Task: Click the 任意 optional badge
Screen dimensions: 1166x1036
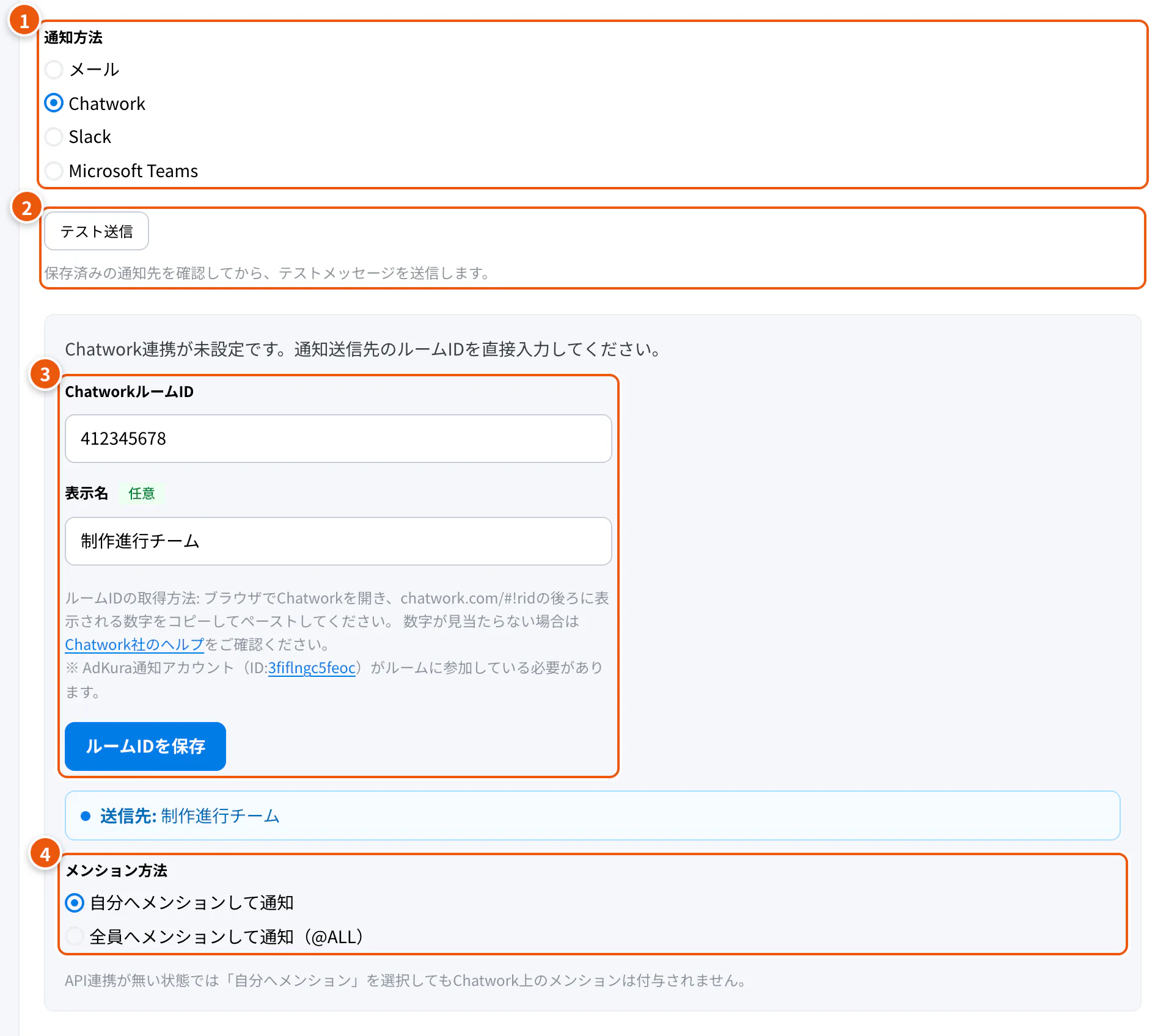Action: click(x=142, y=494)
